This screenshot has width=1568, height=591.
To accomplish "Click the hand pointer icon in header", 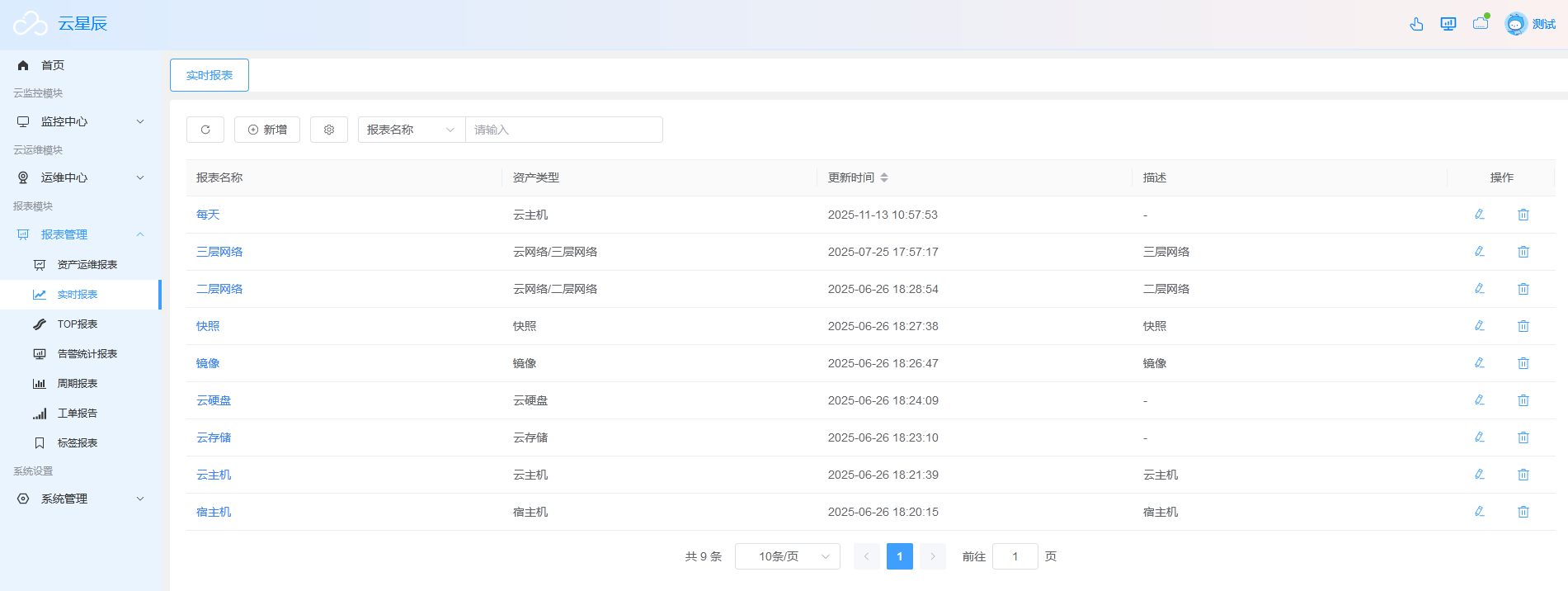I will [x=1416, y=24].
